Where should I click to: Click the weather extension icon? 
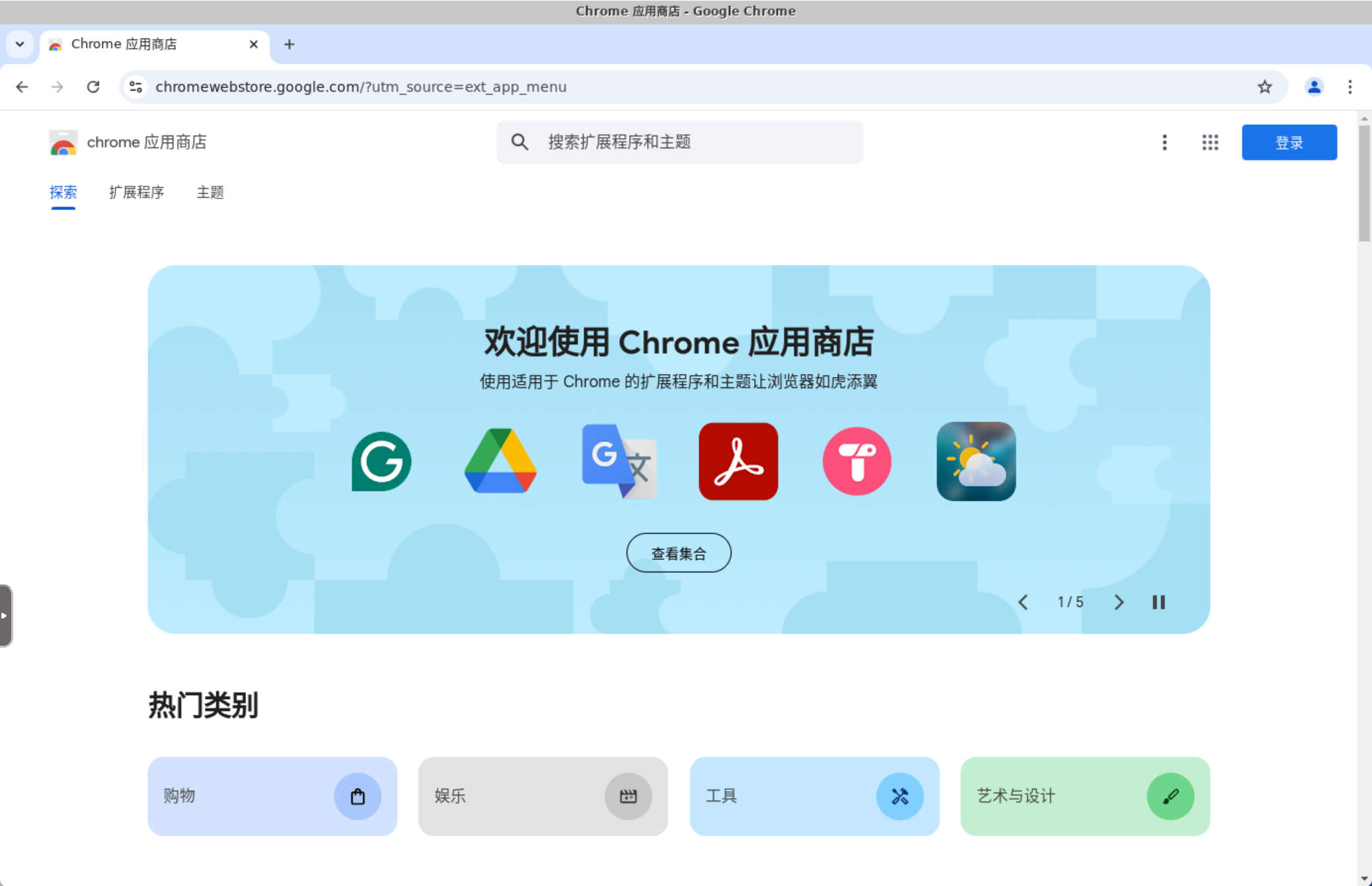976,461
